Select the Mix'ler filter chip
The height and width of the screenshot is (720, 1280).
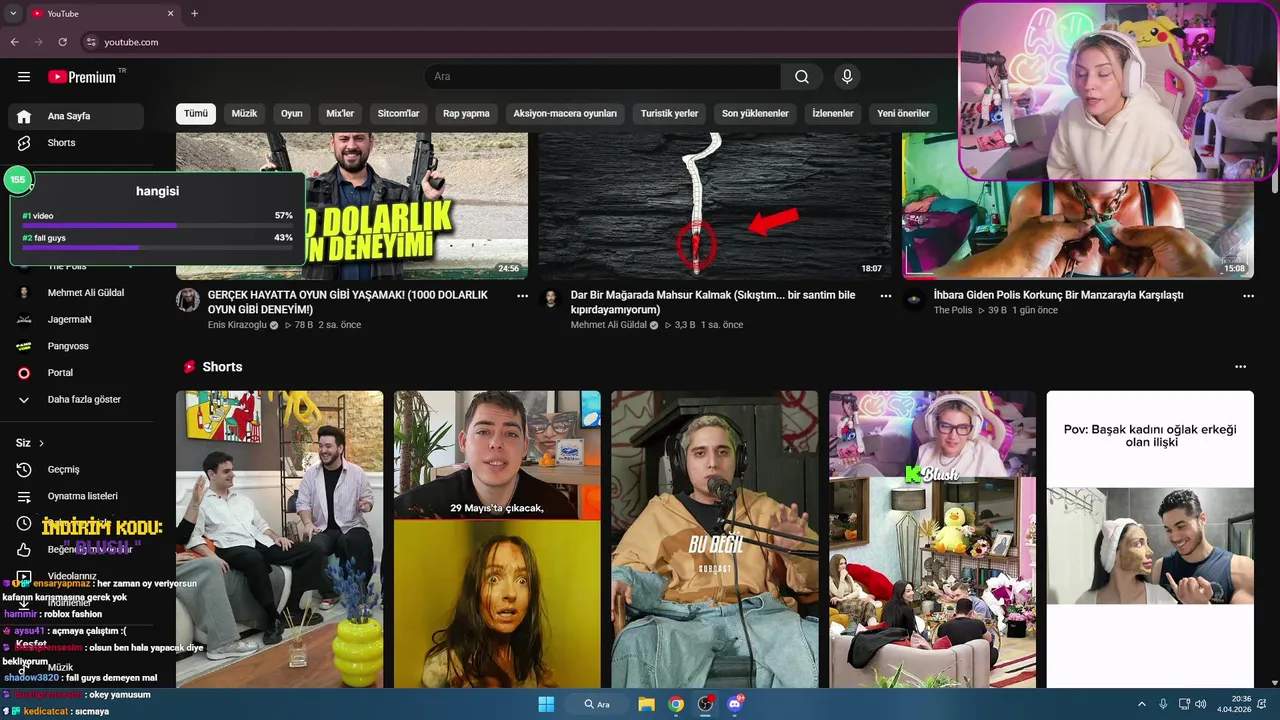click(x=340, y=114)
